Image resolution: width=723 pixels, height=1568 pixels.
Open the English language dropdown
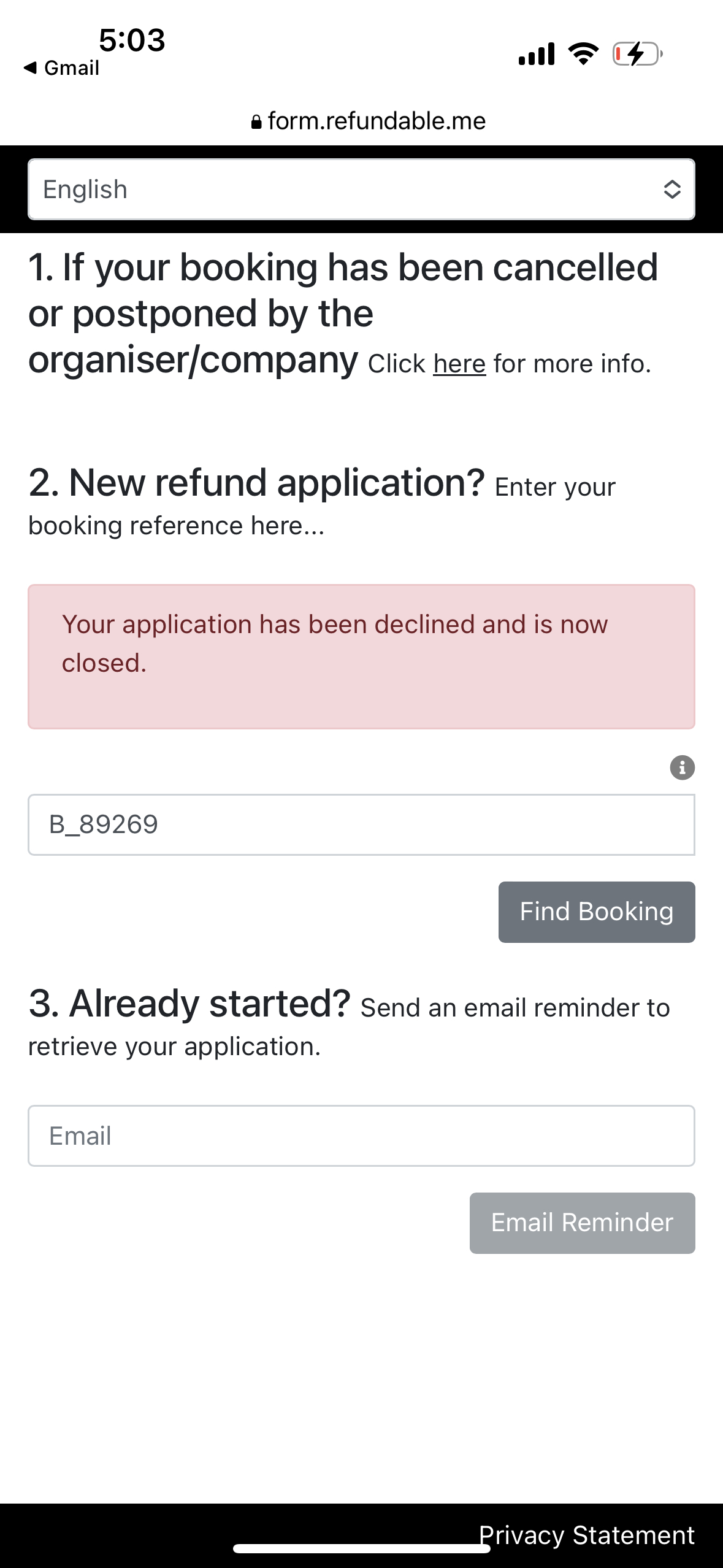[x=361, y=190]
